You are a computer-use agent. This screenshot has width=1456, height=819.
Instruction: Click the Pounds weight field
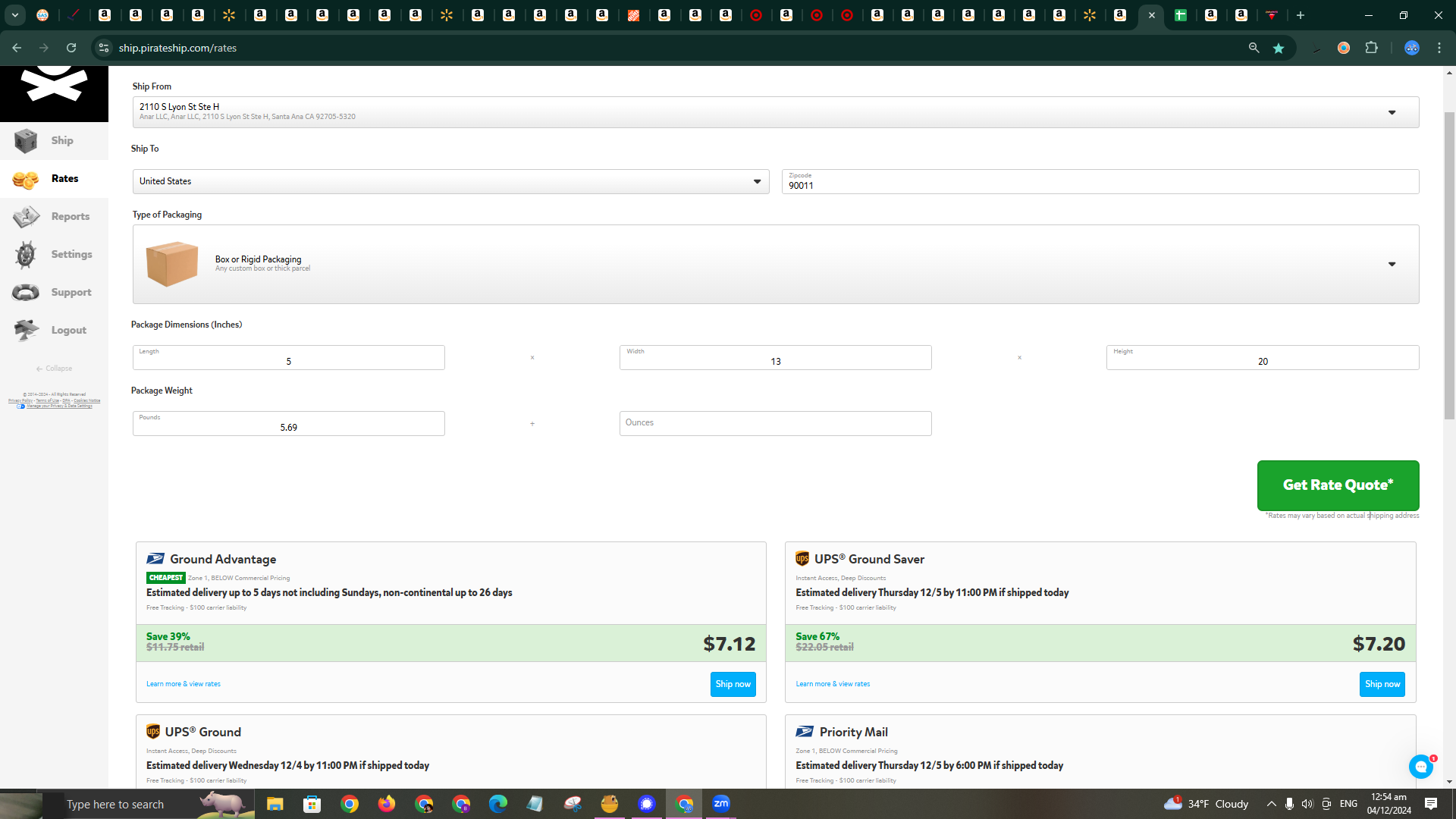click(x=288, y=424)
